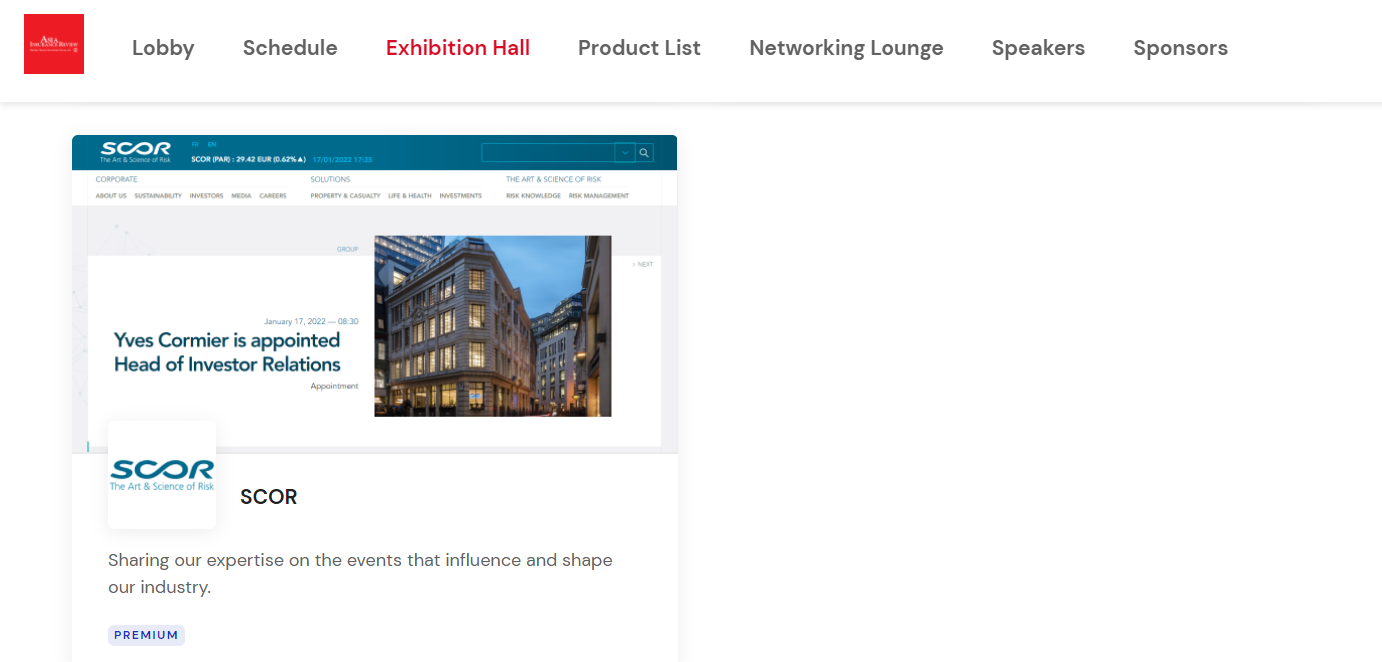Click the SCOR description text about expertise
1382x662 pixels.
[360, 573]
